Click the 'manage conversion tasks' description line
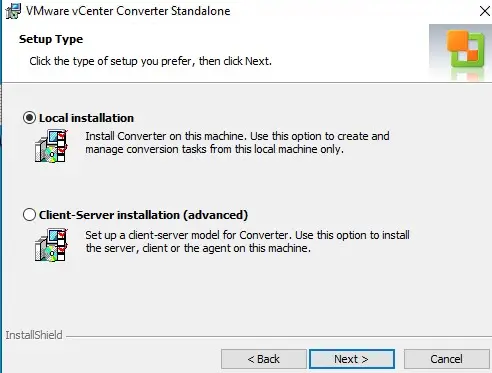Viewport: 492px width, 373px height. pyautogui.click(x=214, y=149)
